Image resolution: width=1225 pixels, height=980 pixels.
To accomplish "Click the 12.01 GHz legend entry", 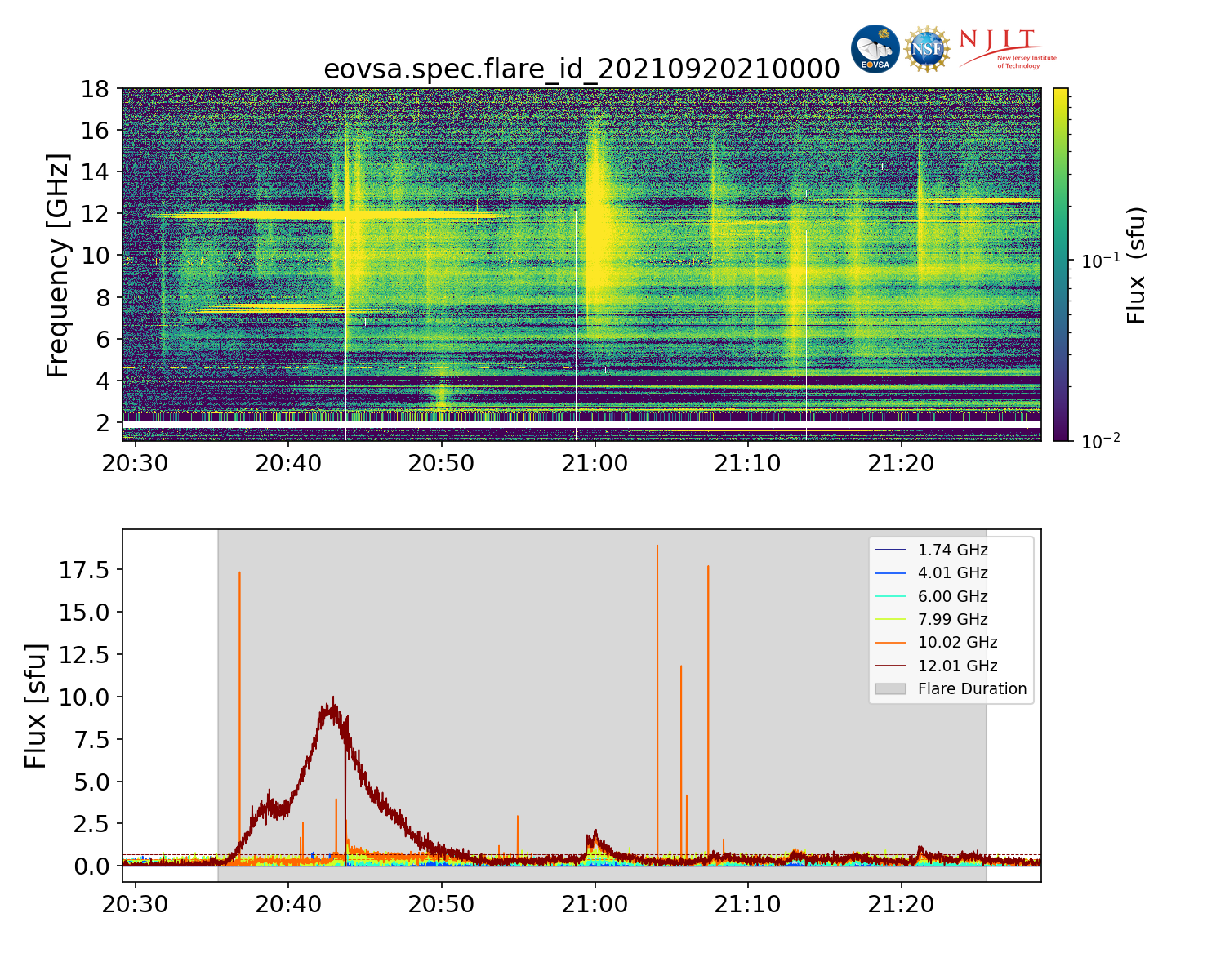I will click(x=957, y=666).
